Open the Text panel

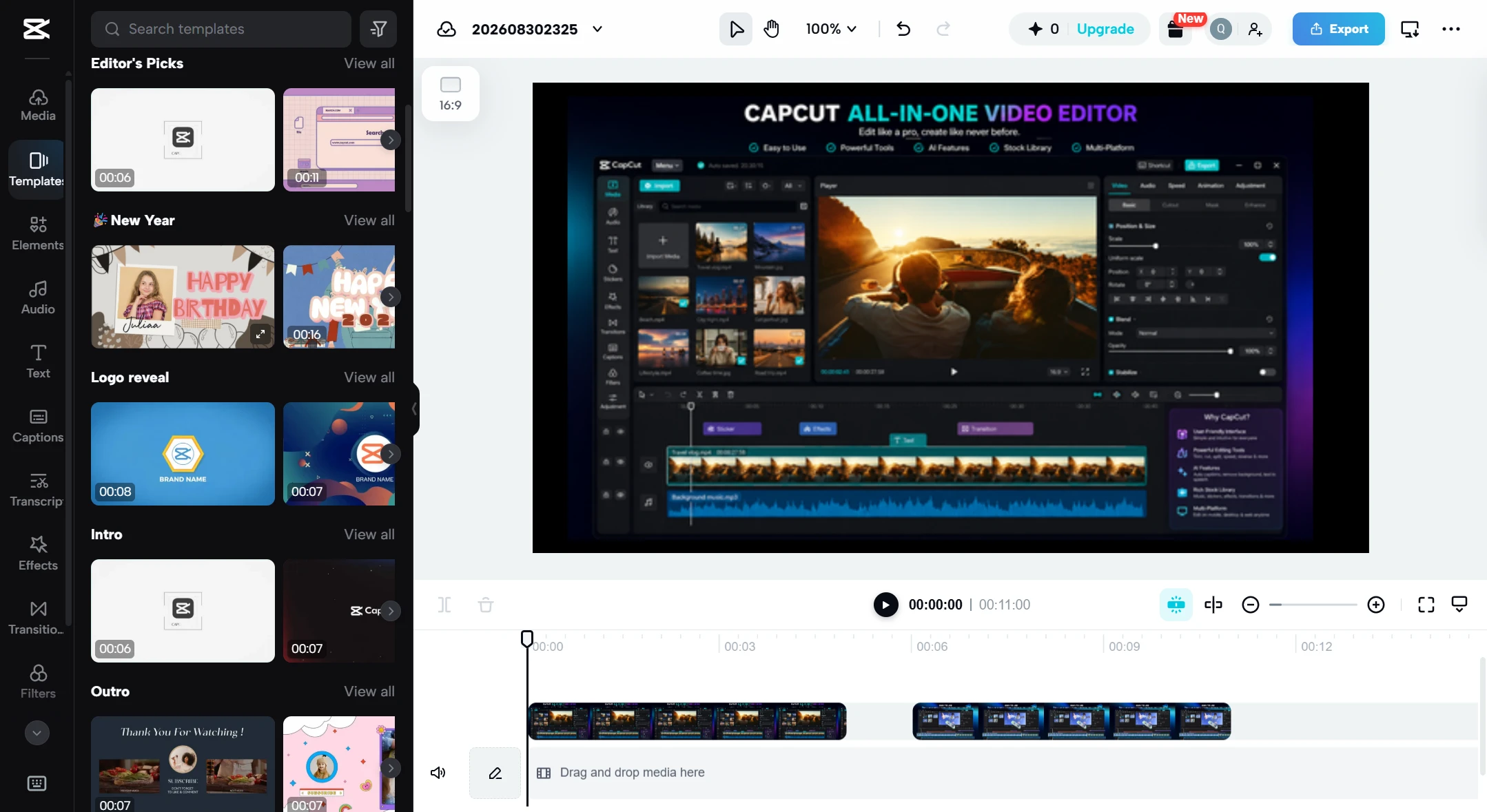38,362
